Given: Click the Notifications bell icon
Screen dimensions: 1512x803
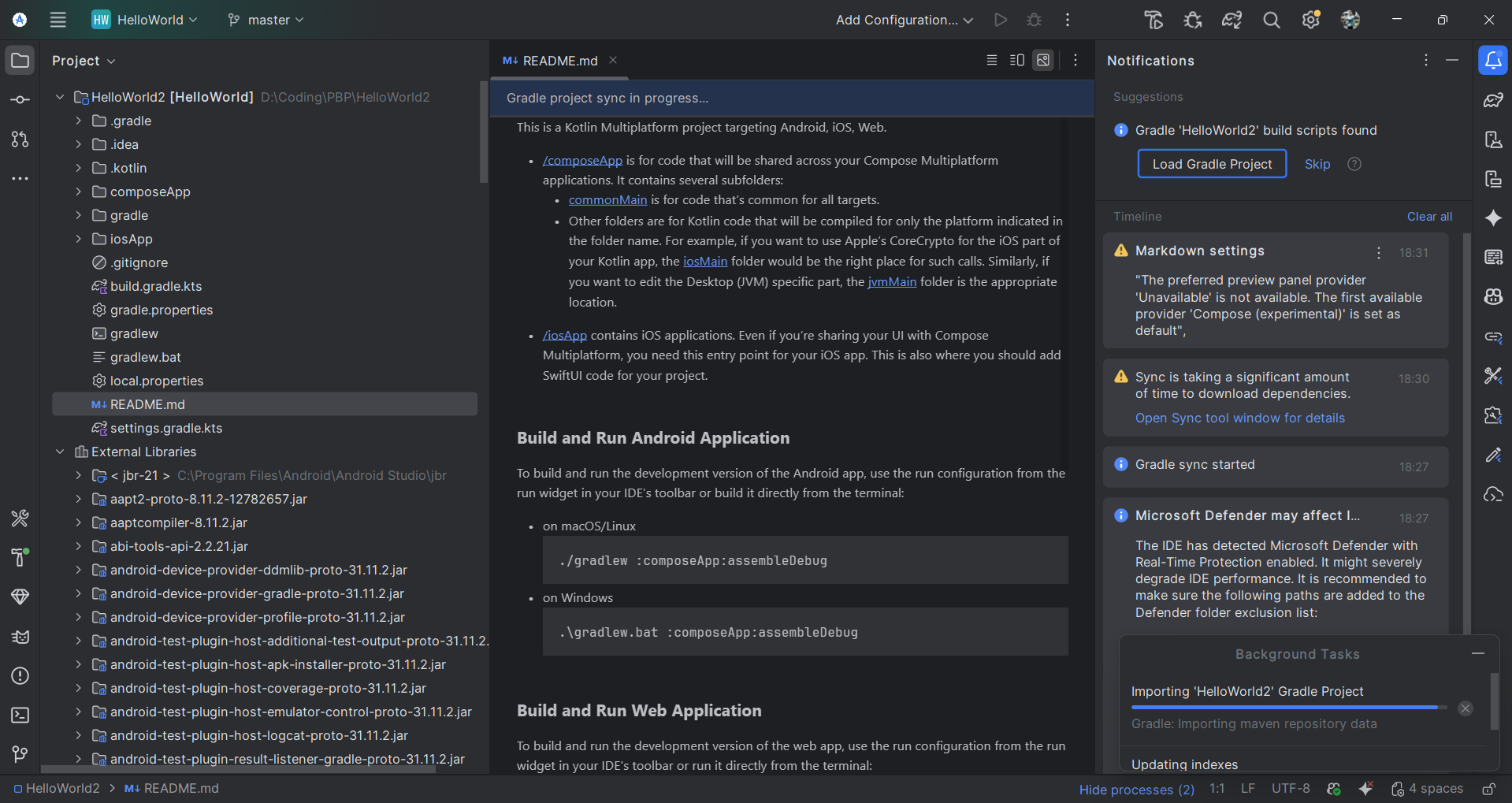Looking at the screenshot, I should click(x=1493, y=61).
